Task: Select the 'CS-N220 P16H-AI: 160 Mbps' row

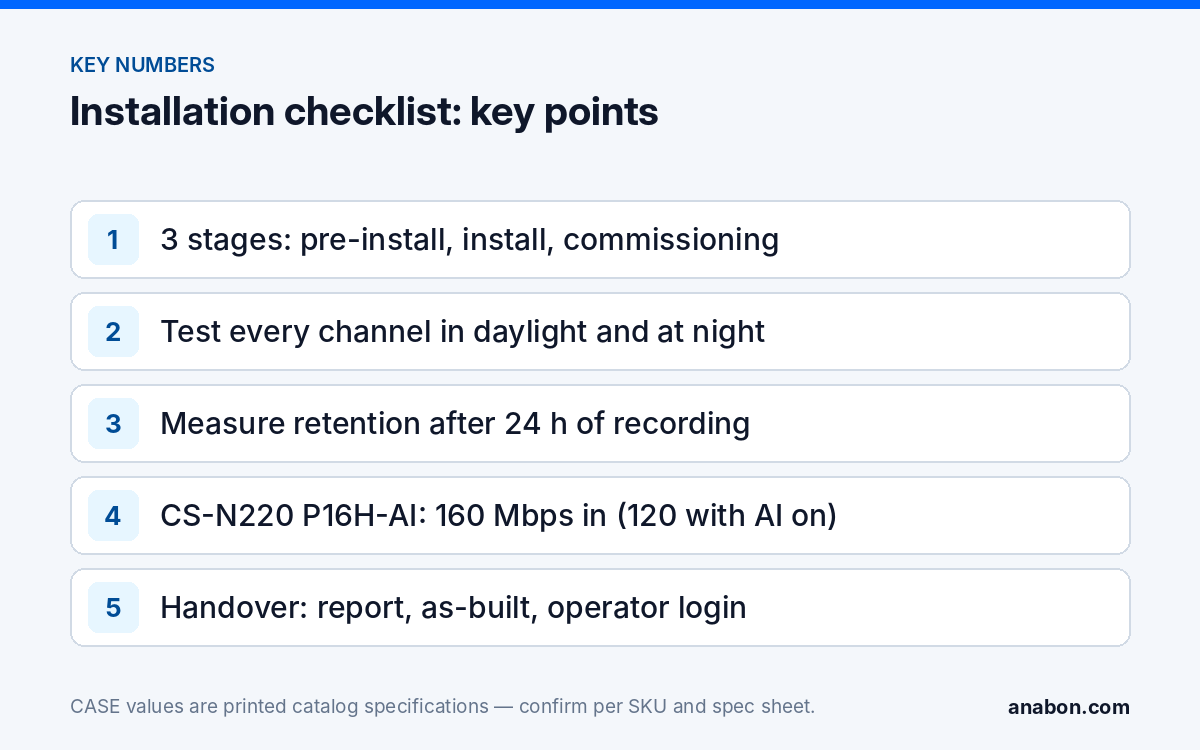Action: (600, 516)
